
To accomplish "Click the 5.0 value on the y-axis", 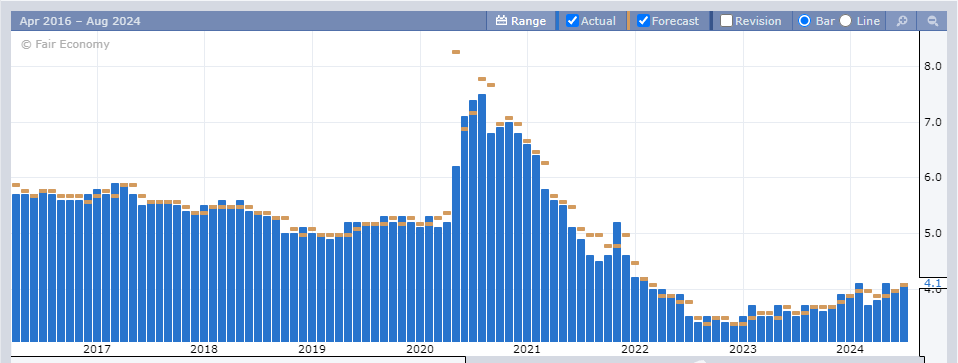I will (x=932, y=233).
